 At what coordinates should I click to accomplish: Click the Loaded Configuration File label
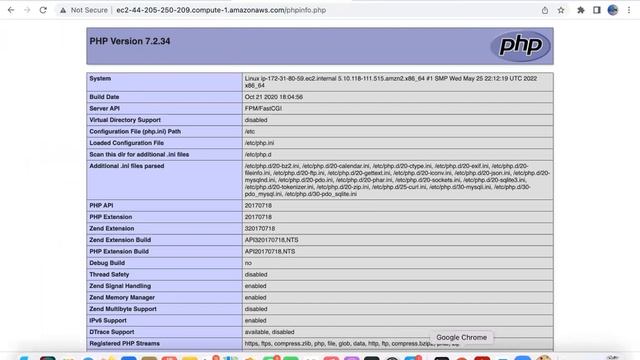(127, 143)
